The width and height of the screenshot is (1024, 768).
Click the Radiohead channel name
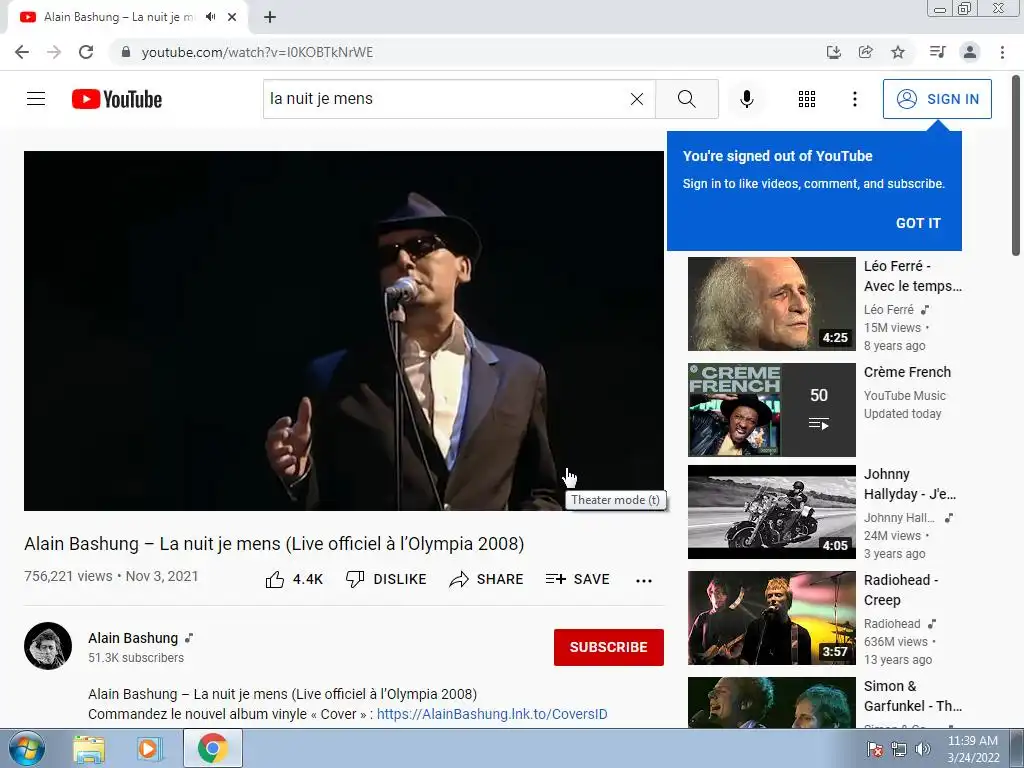point(892,624)
